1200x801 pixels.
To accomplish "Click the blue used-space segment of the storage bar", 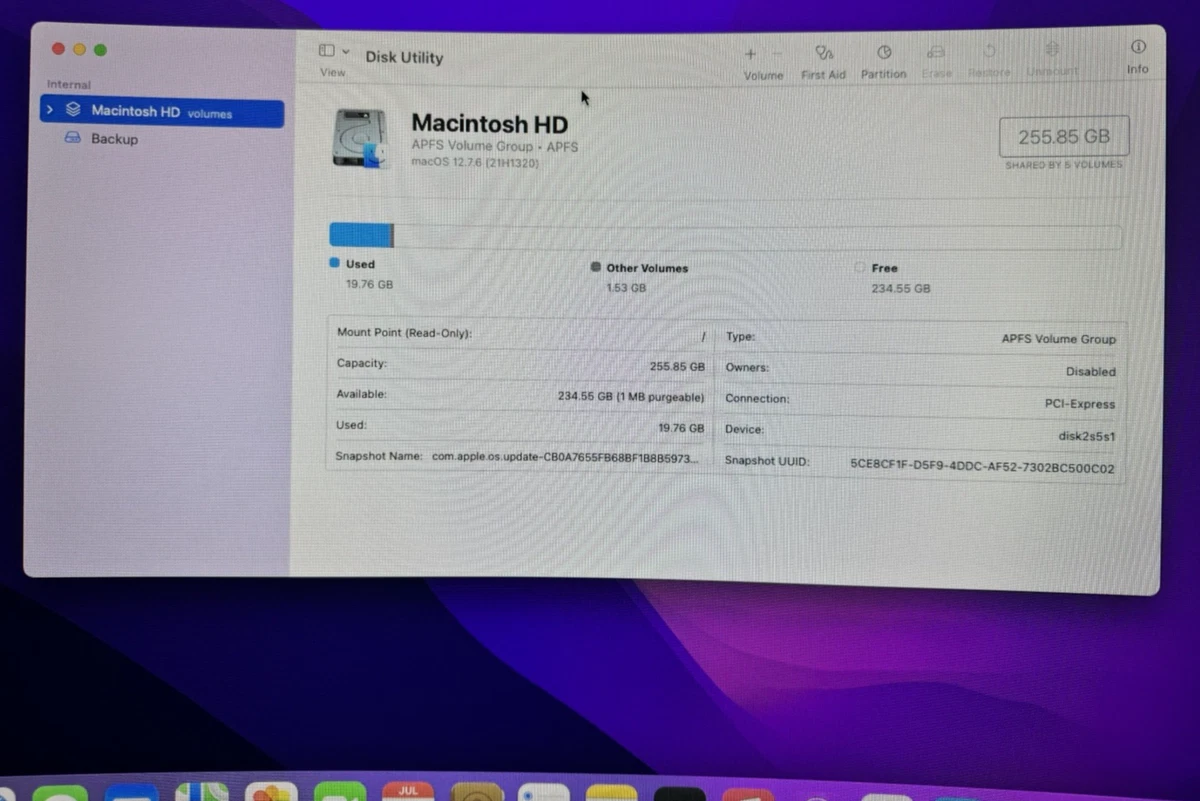I will pyautogui.click(x=361, y=235).
